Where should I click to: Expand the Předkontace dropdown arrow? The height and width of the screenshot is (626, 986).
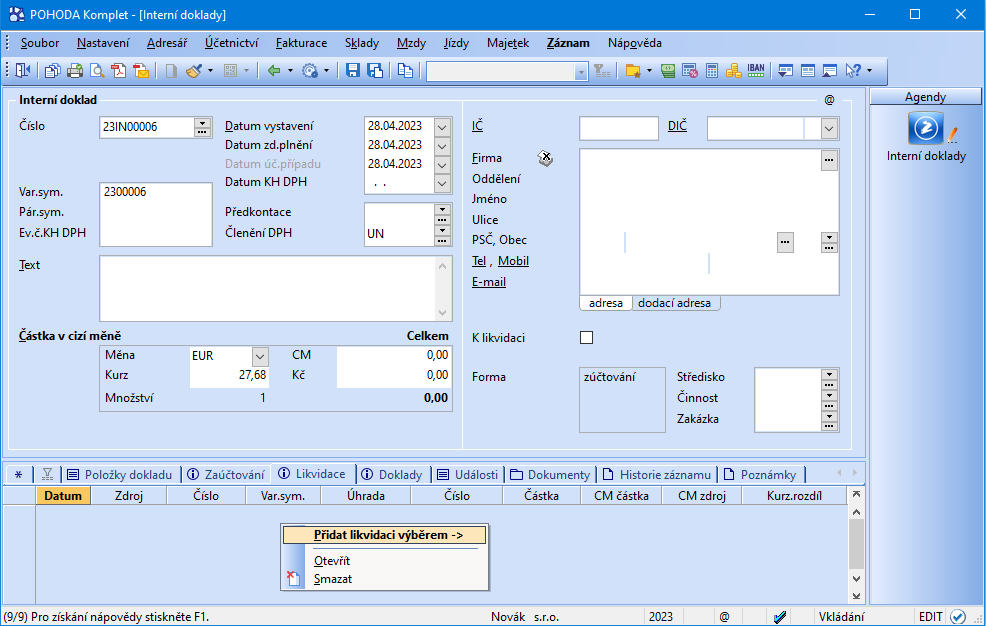click(x=442, y=209)
